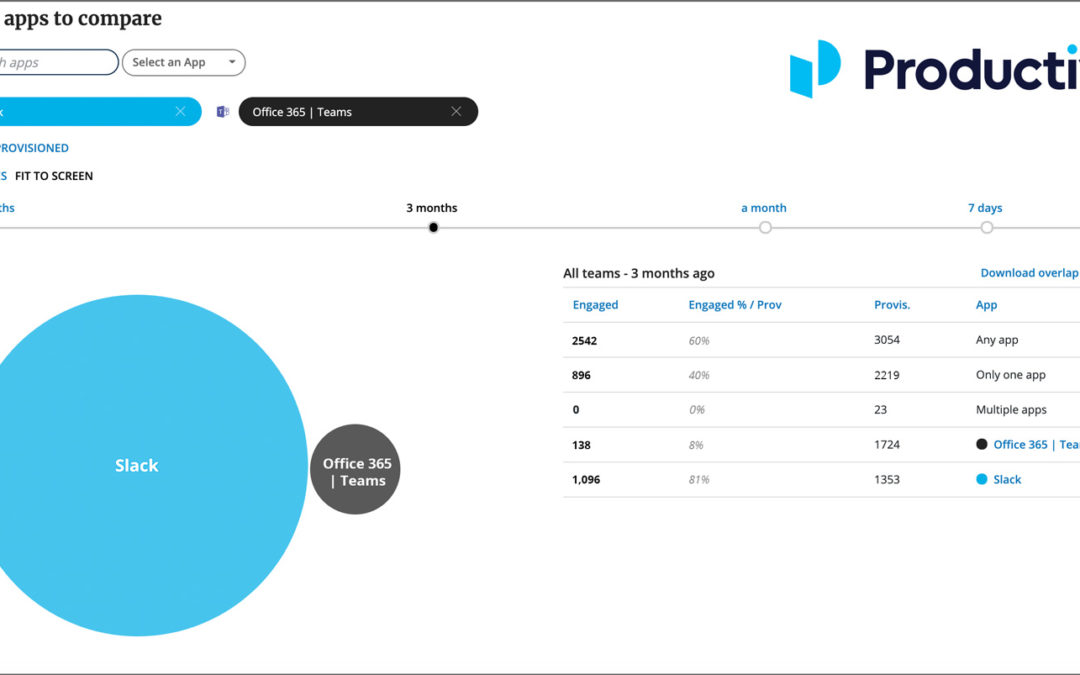Click the gray Office 365 | Teams bubble

click(355, 469)
